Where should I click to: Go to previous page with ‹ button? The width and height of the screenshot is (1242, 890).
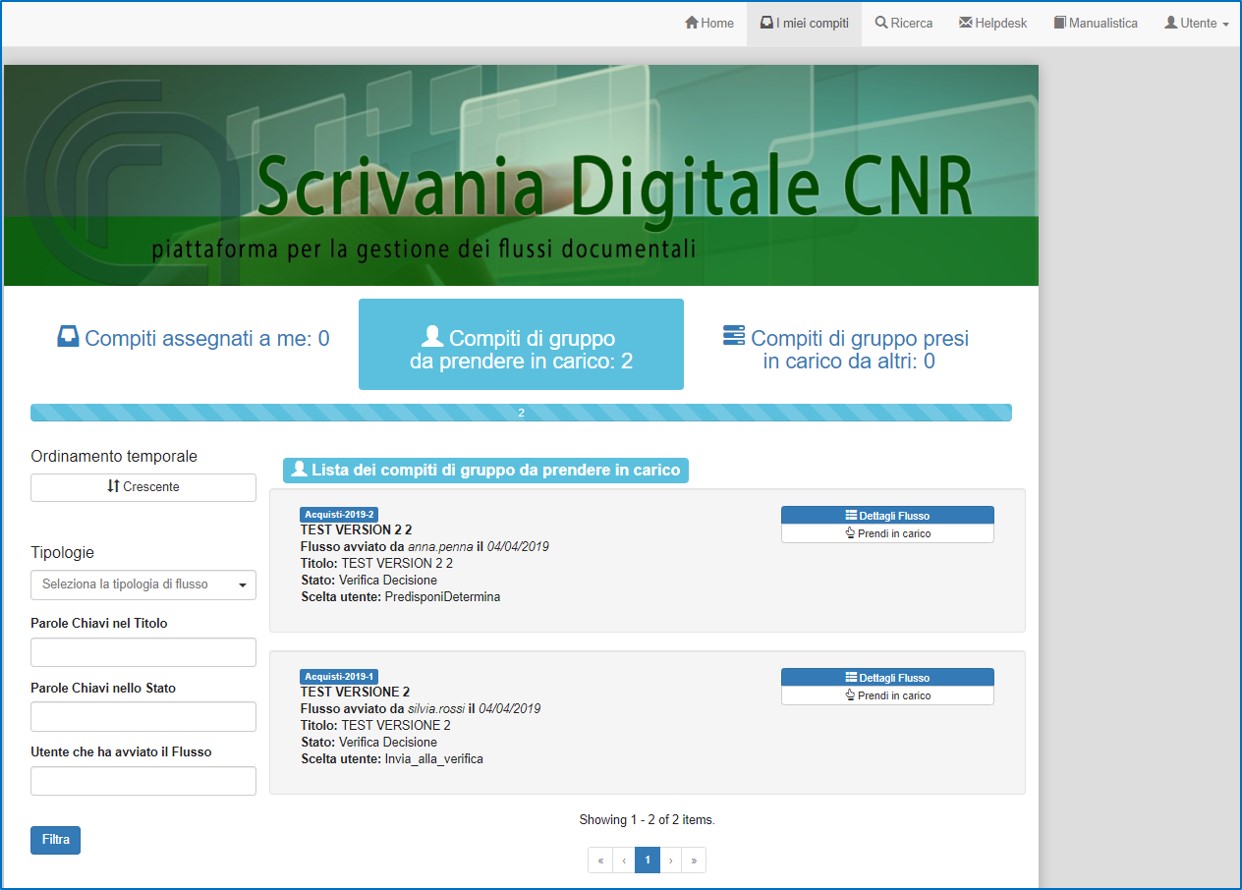click(x=624, y=860)
